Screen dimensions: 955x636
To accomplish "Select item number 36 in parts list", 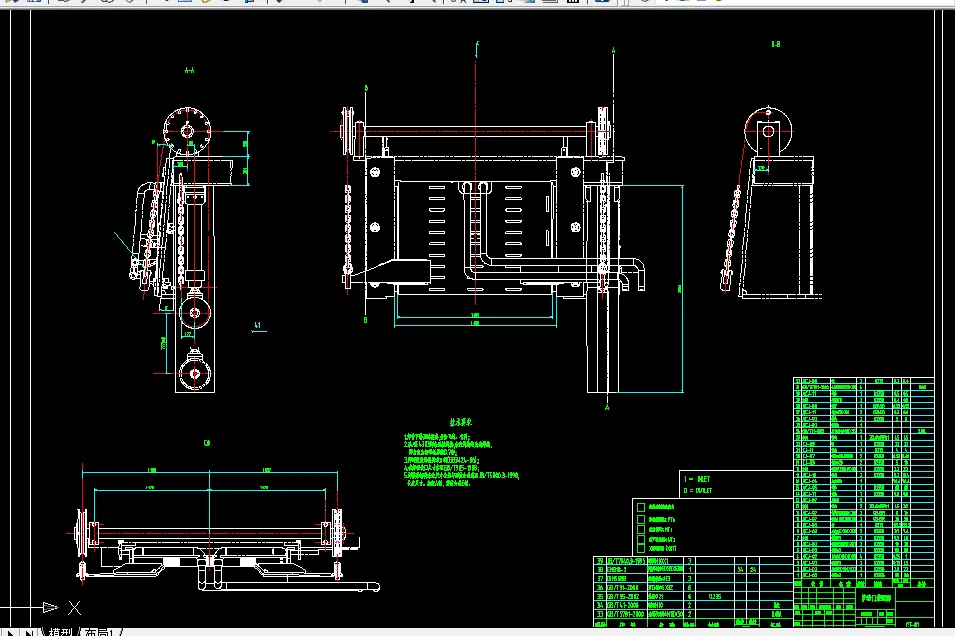I will 600,588.
